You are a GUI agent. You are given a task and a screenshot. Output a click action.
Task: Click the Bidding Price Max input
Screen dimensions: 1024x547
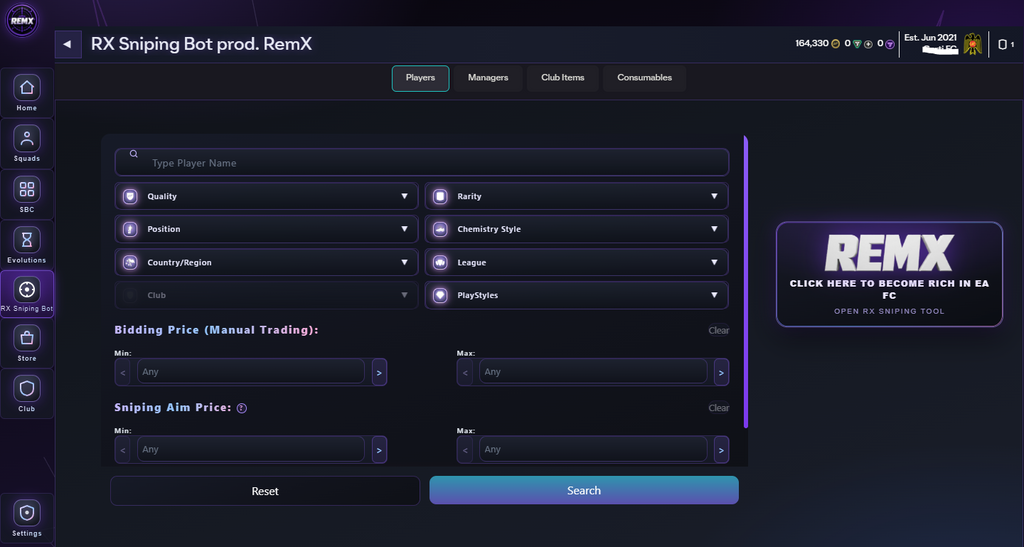pos(593,372)
